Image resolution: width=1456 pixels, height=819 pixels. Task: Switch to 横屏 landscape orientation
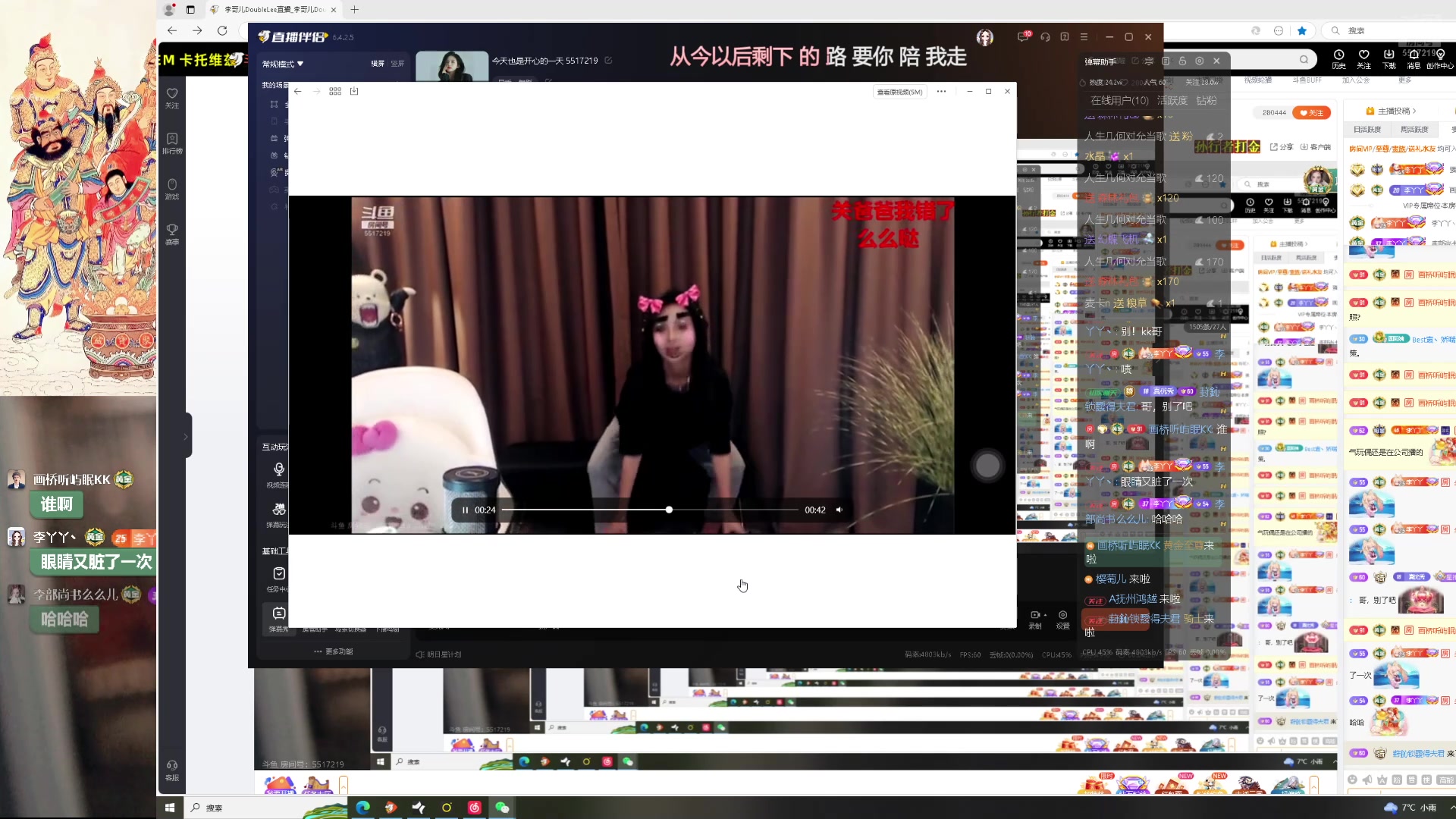click(x=378, y=64)
